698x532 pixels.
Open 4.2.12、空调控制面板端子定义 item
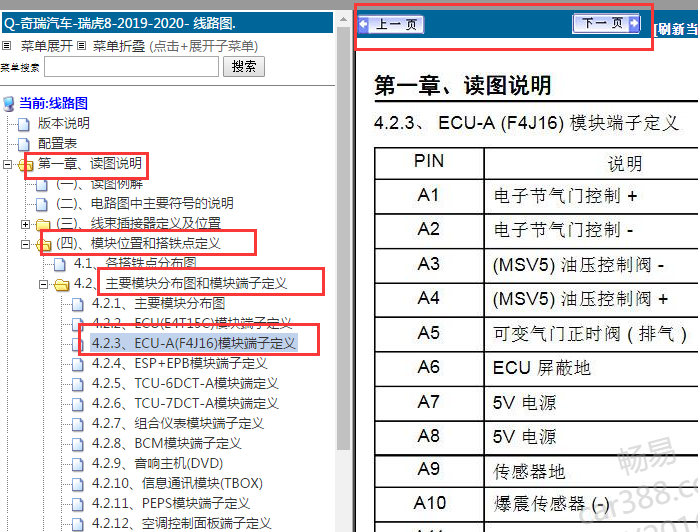pos(182,524)
